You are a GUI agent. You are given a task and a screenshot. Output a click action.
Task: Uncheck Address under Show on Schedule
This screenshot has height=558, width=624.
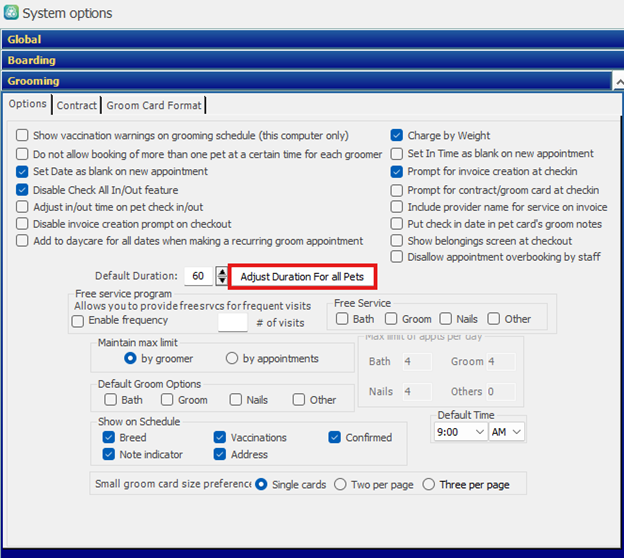220,454
